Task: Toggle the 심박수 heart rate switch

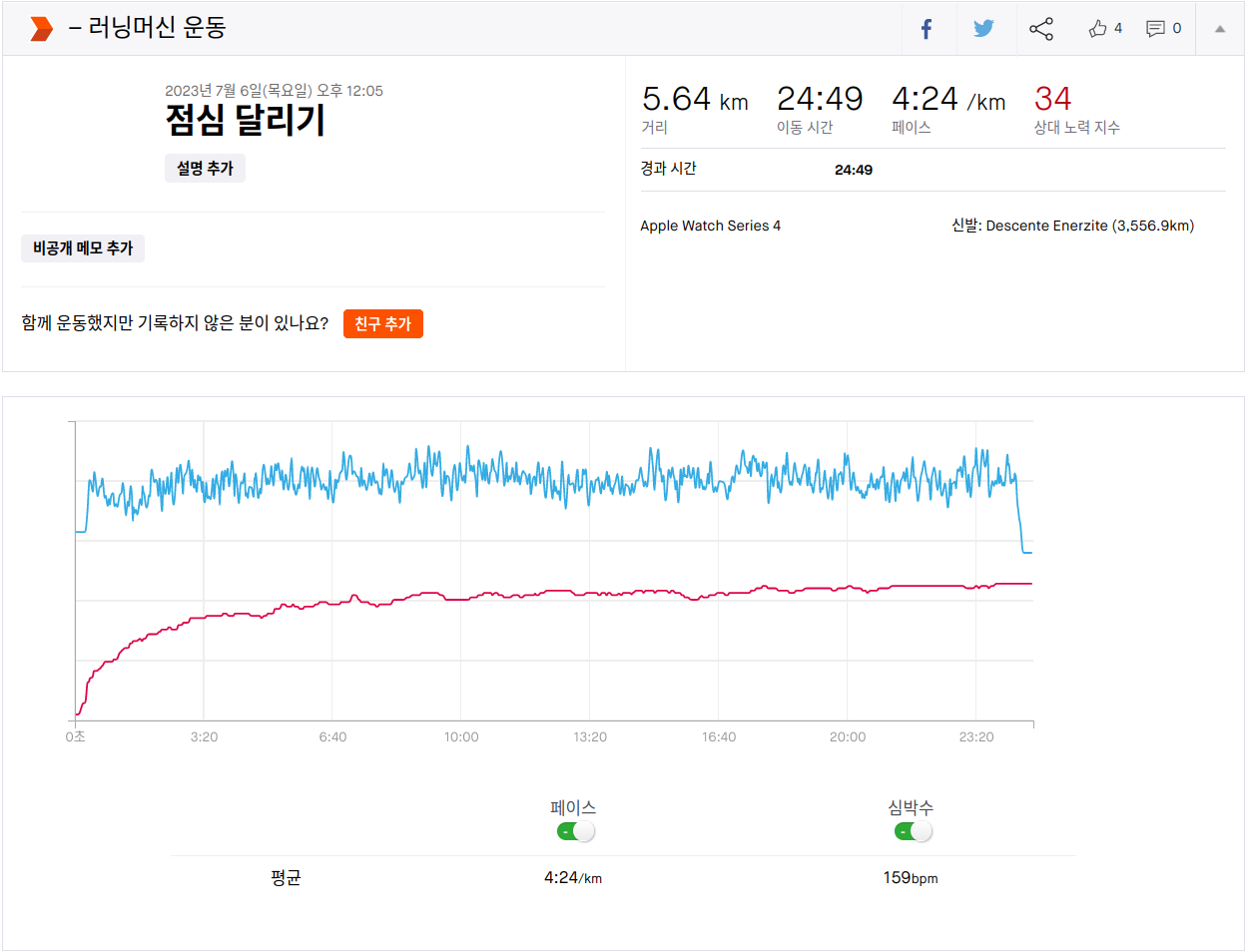Action: pos(914,831)
